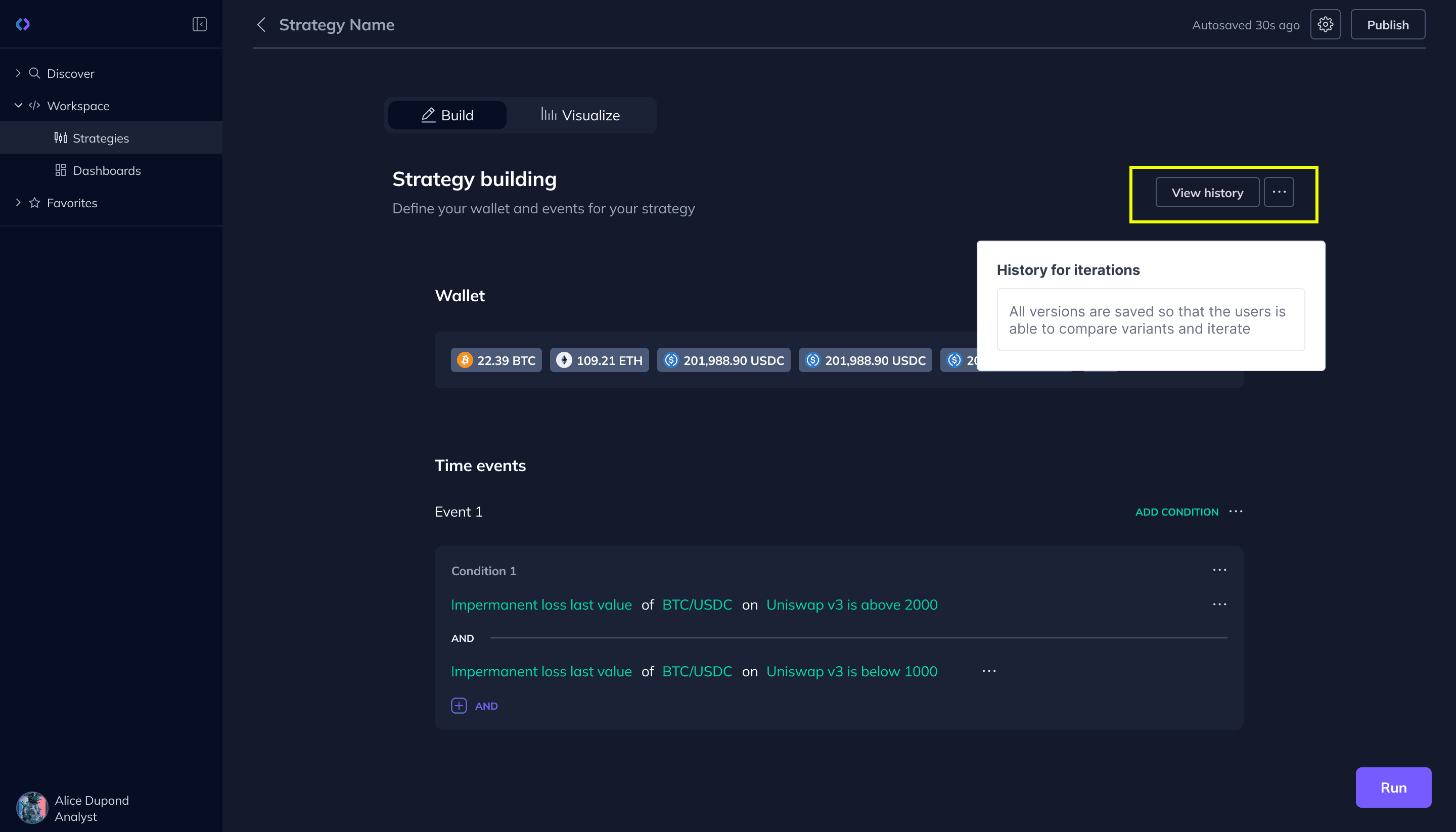
Task: Open ellipsis menu for 'is below 1000' row
Action: pyautogui.click(x=989, y=671)
